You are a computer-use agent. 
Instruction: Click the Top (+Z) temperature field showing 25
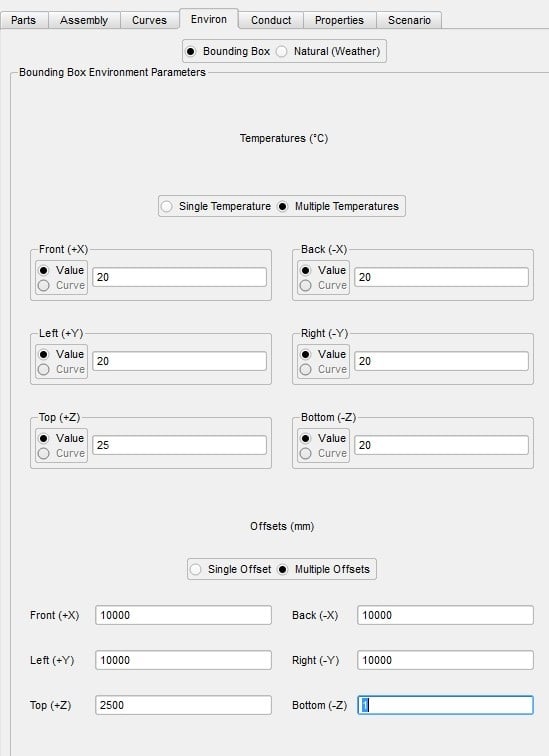click(x=179, y=445)
